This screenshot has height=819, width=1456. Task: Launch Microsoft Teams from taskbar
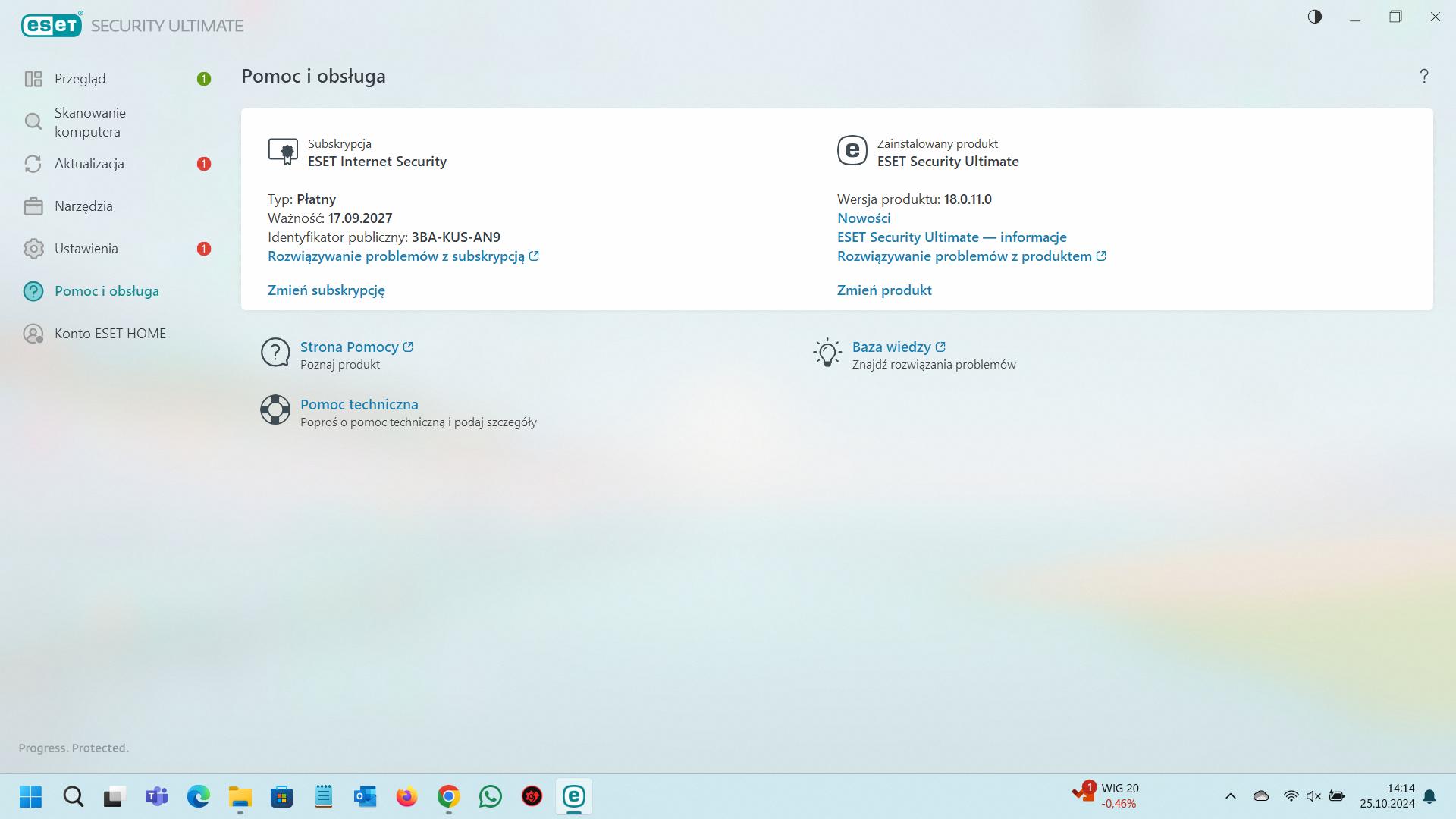[x=157, y=797]
